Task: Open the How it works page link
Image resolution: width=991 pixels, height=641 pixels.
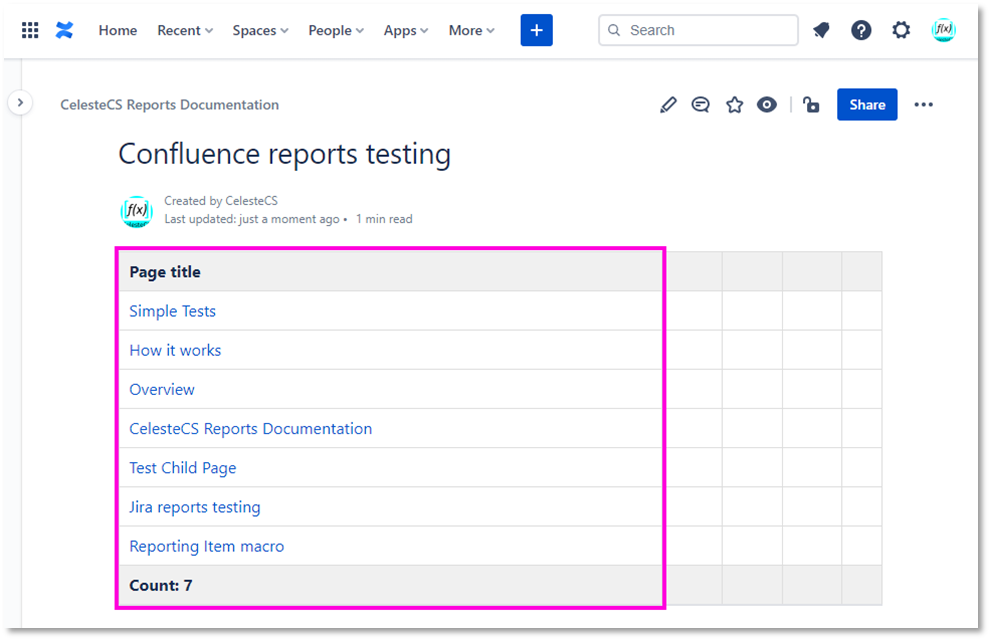Action: coord(175,350)
